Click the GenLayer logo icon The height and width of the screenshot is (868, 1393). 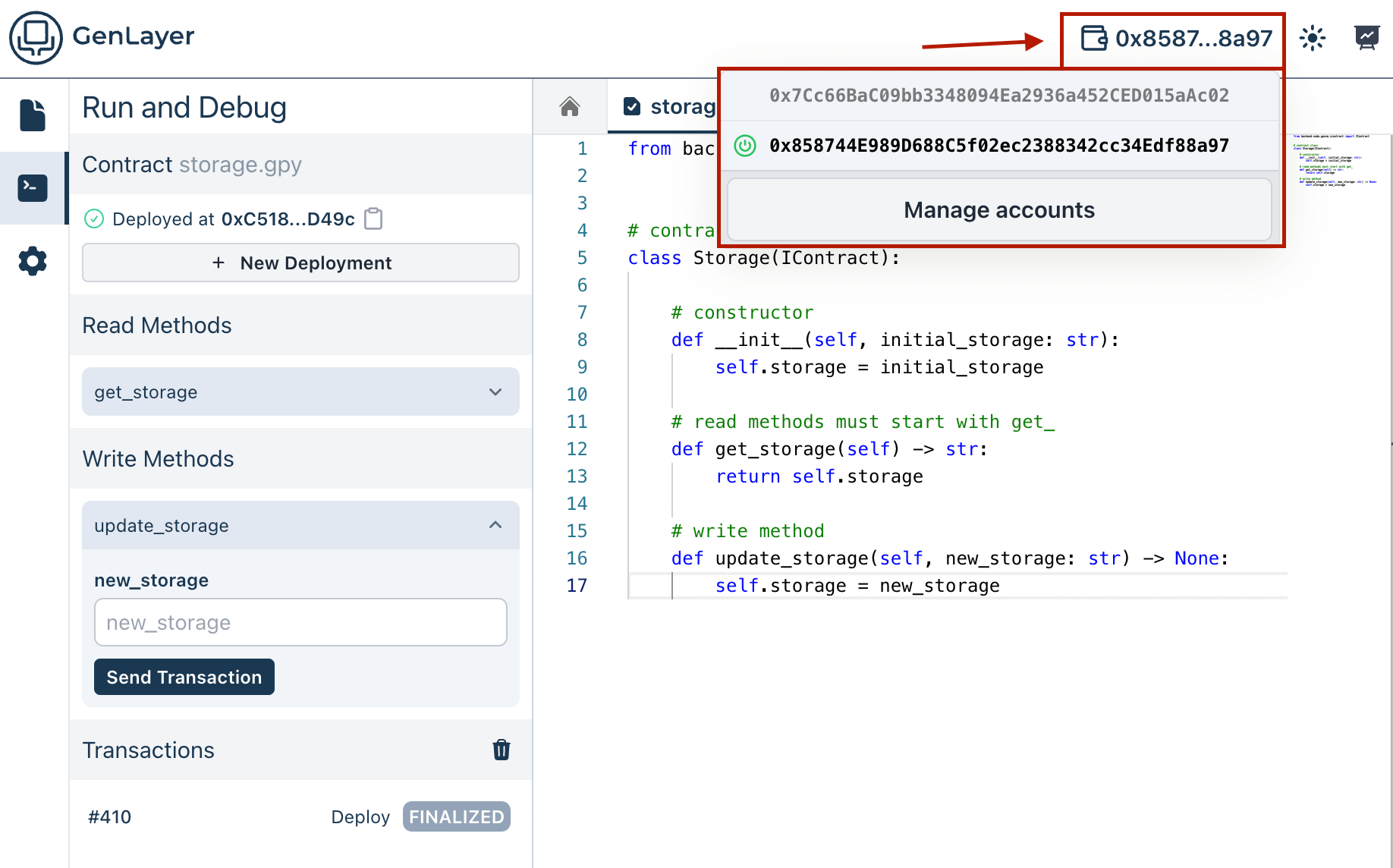click(36, 37)
